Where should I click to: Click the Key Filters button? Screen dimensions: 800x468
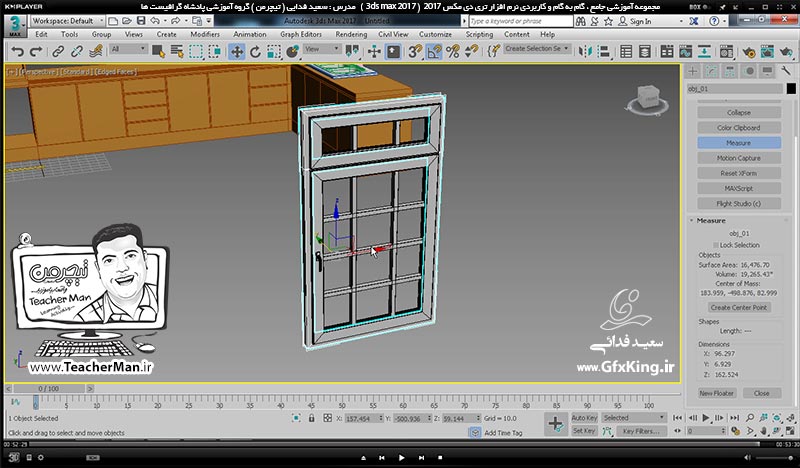(641, 431)
